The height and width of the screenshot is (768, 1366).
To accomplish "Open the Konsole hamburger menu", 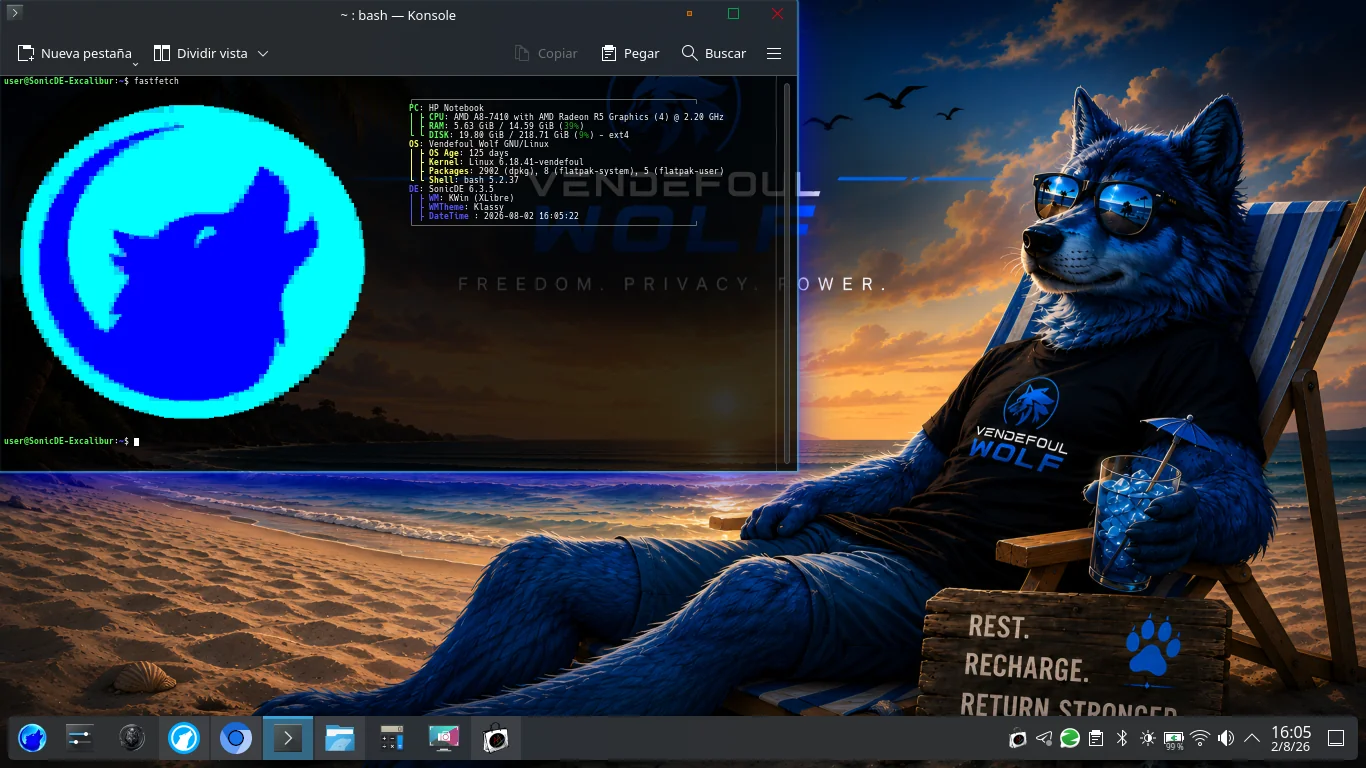I will tap(774, 53).
